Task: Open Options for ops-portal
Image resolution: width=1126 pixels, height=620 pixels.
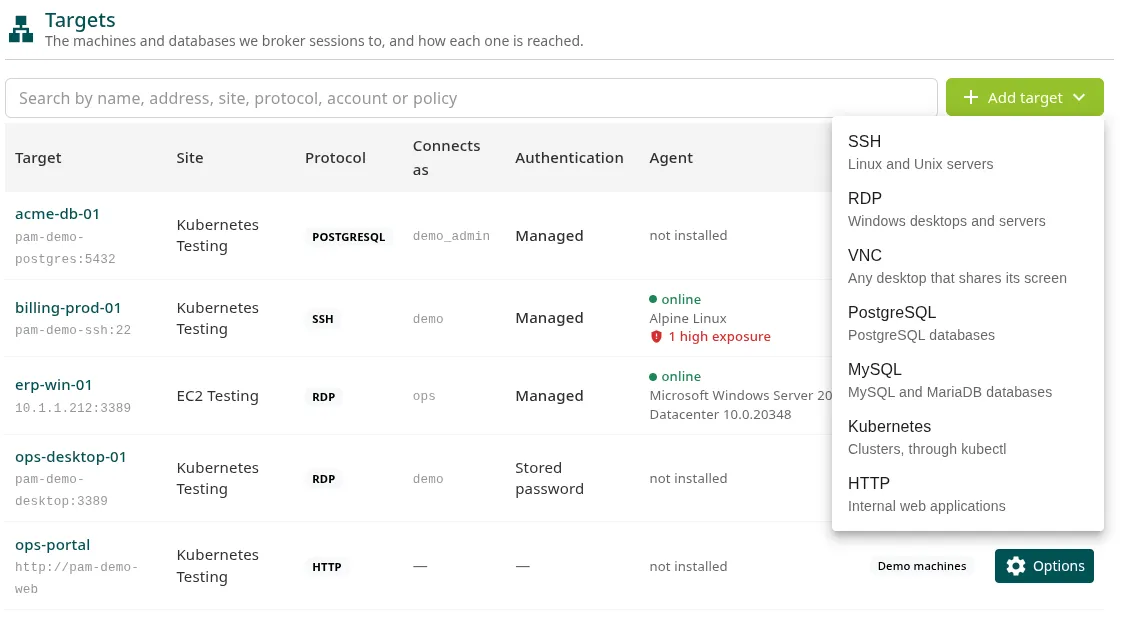Action: tap(1044, 566)
